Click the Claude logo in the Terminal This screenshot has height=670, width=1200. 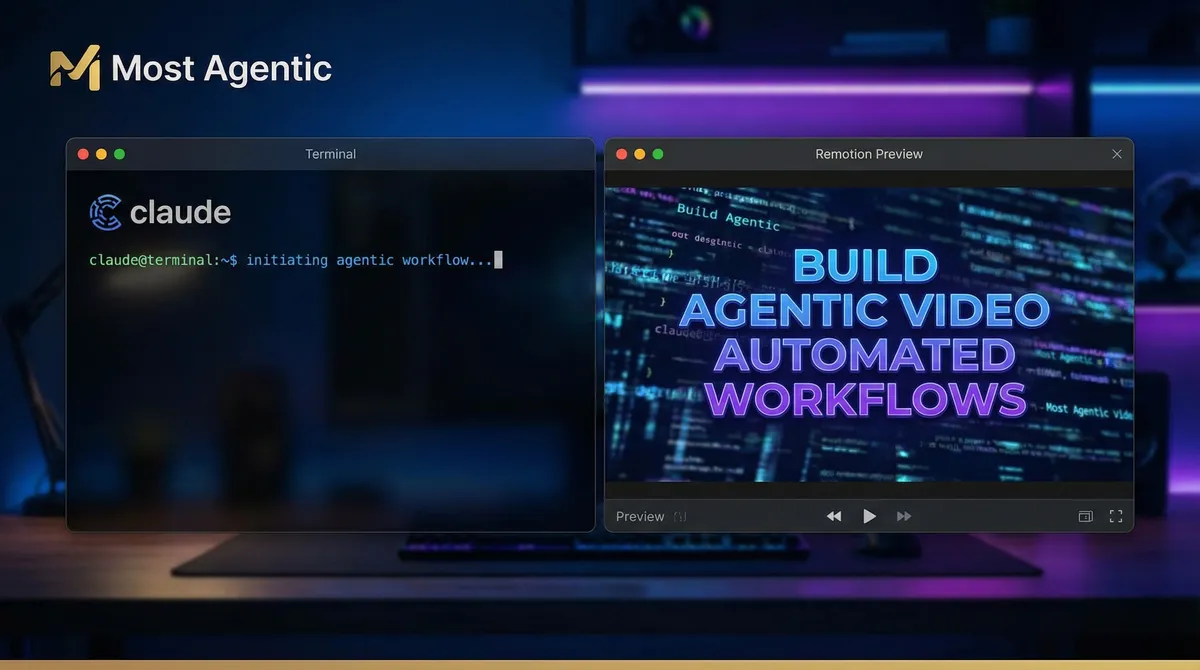click(x=104, y=211)
